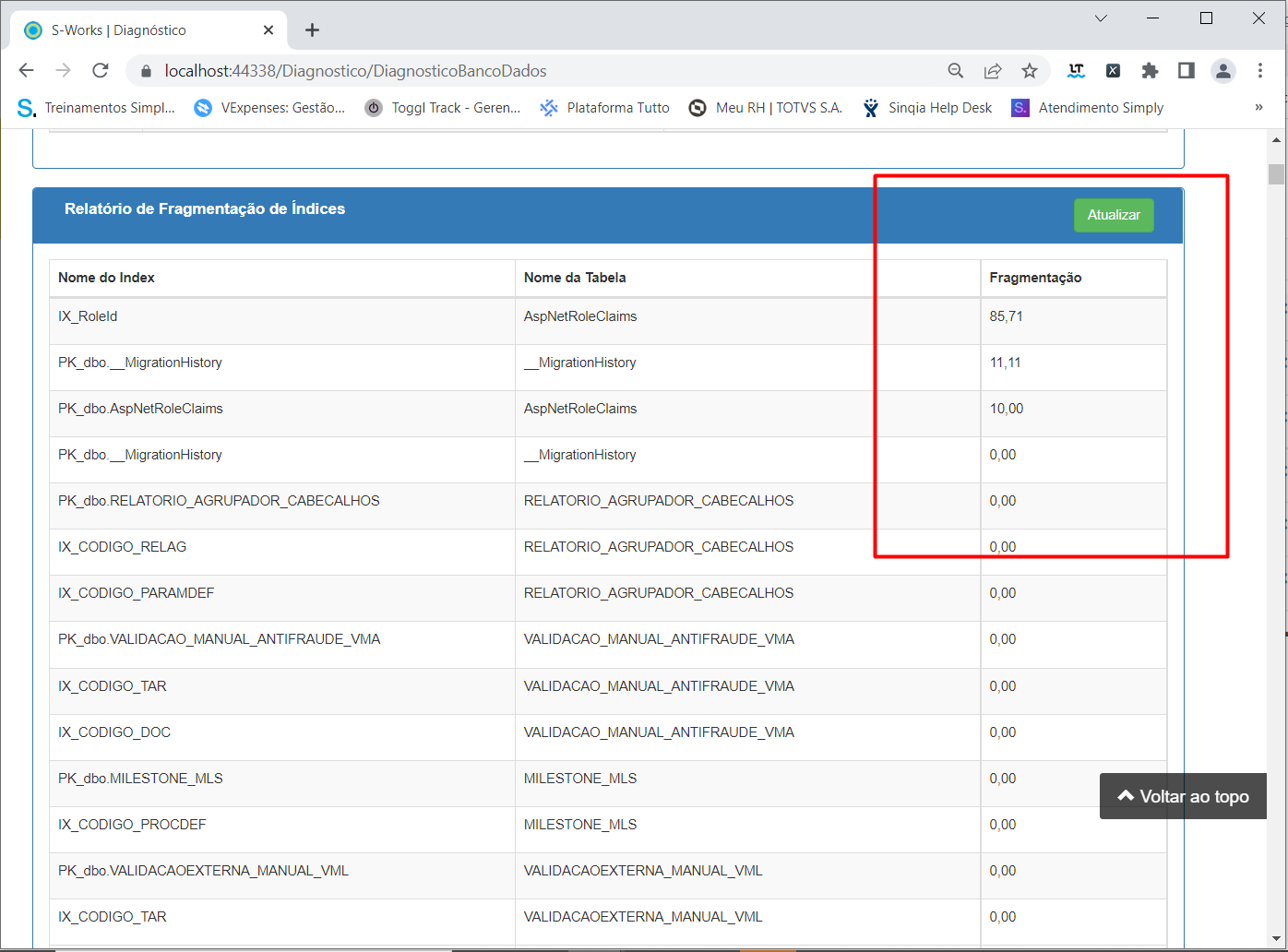Select the S-Works | Diagnóstico tab
Viewport: 1288px width, 952px height.
coord(149,30)
